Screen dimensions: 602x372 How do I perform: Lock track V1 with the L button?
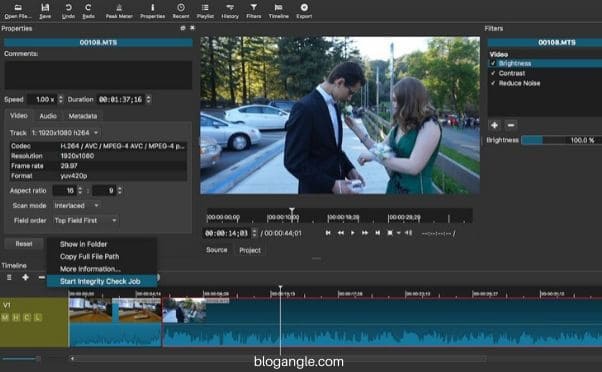point(37,317)
